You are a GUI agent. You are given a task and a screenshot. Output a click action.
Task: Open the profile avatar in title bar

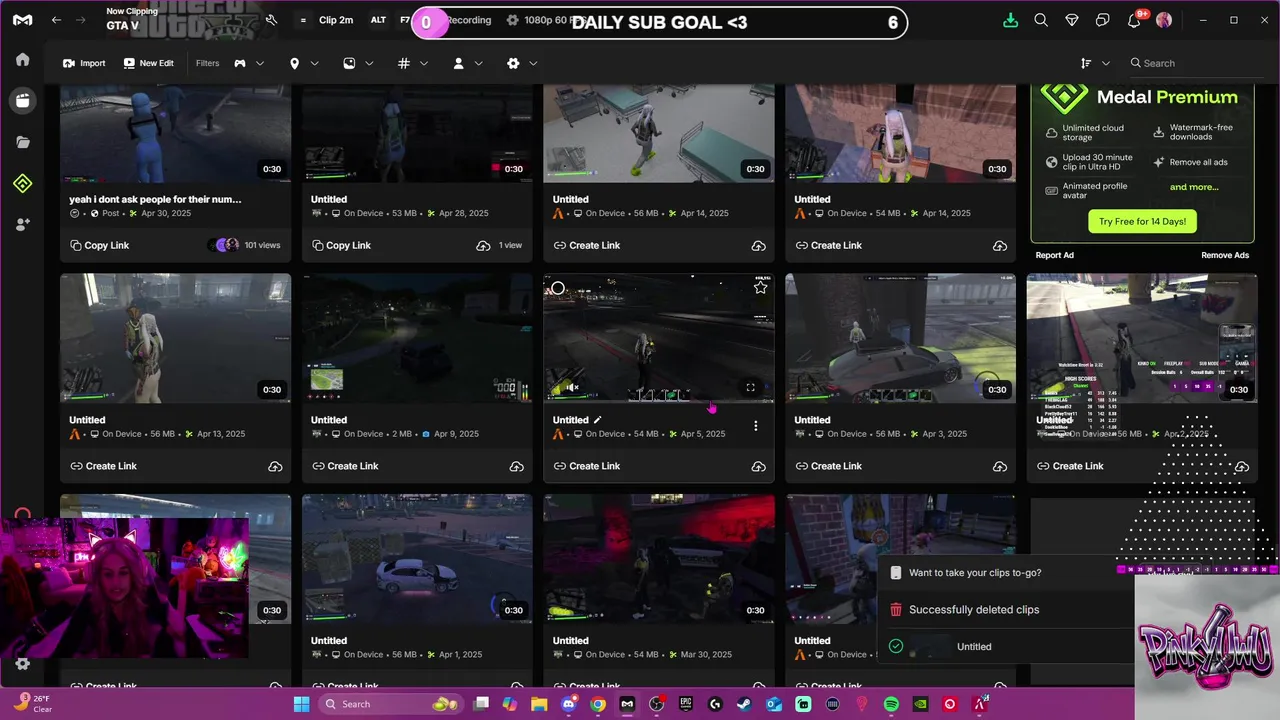(1164, 20)
